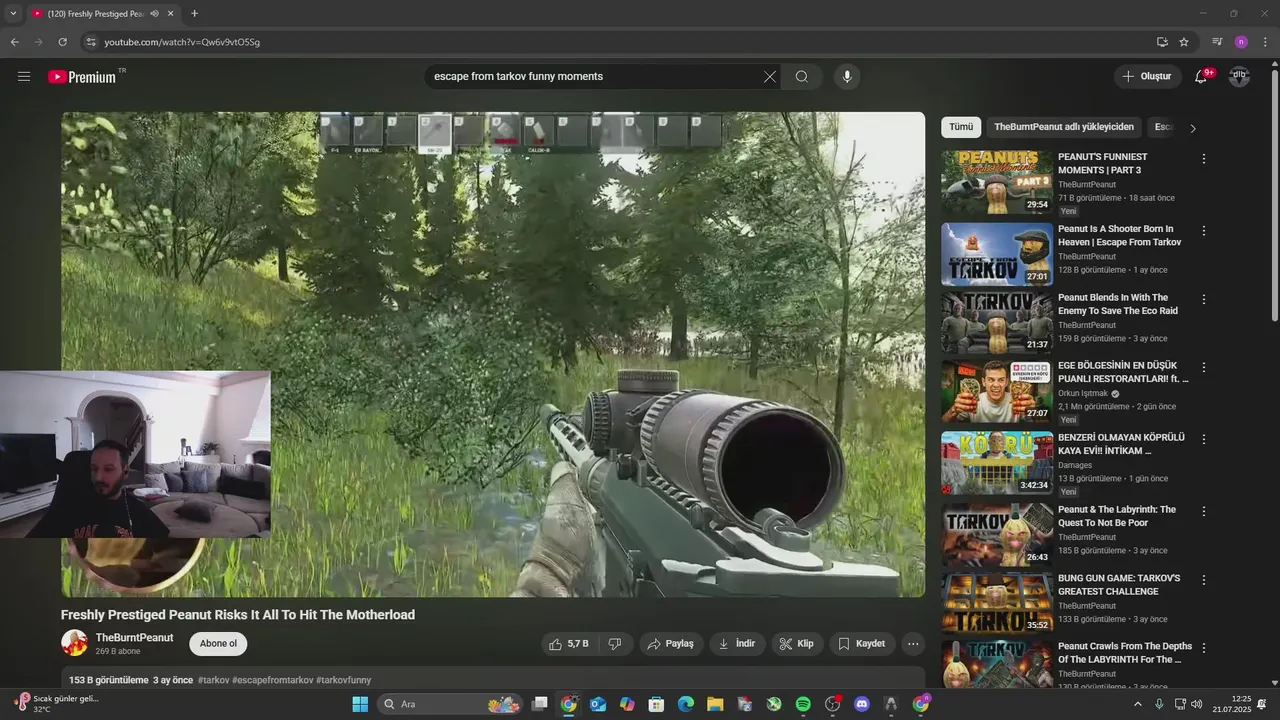This screenshot has height=720, width=1280.
Task: Open options for BUNG GUN GAME video
Action: pos(1204,580)
